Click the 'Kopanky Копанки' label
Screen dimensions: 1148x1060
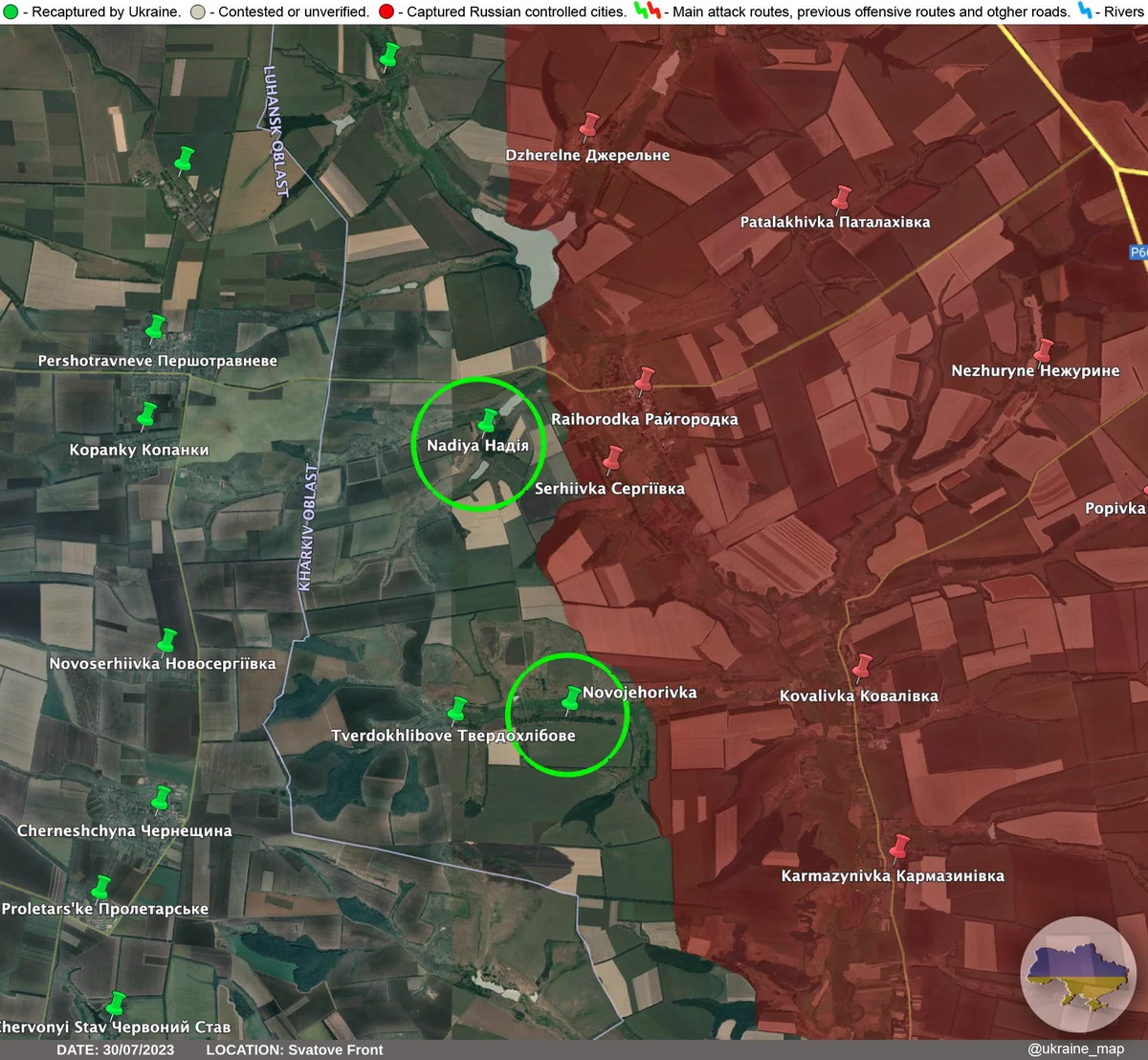click(x=139, y=450)
